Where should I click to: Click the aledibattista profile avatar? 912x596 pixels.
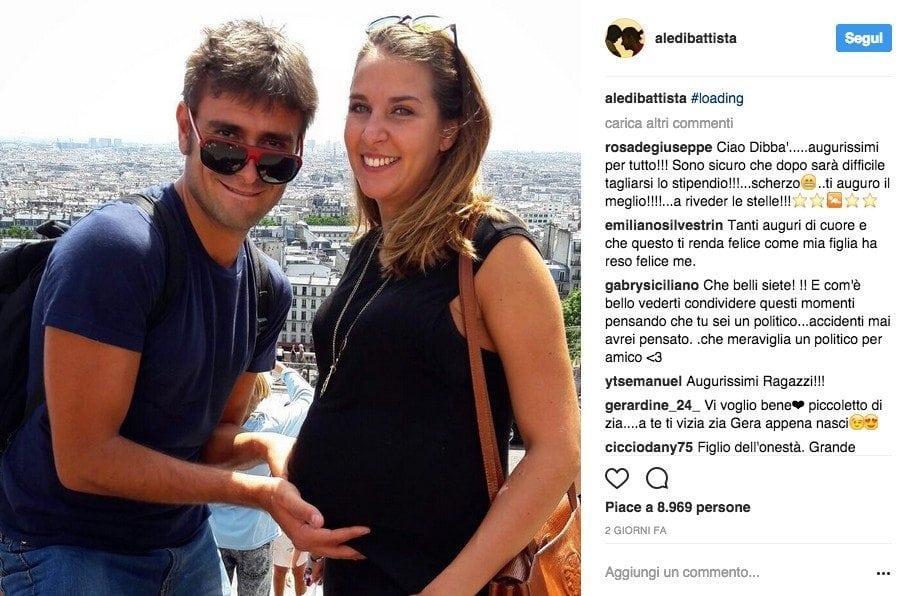tap(624, 38)
